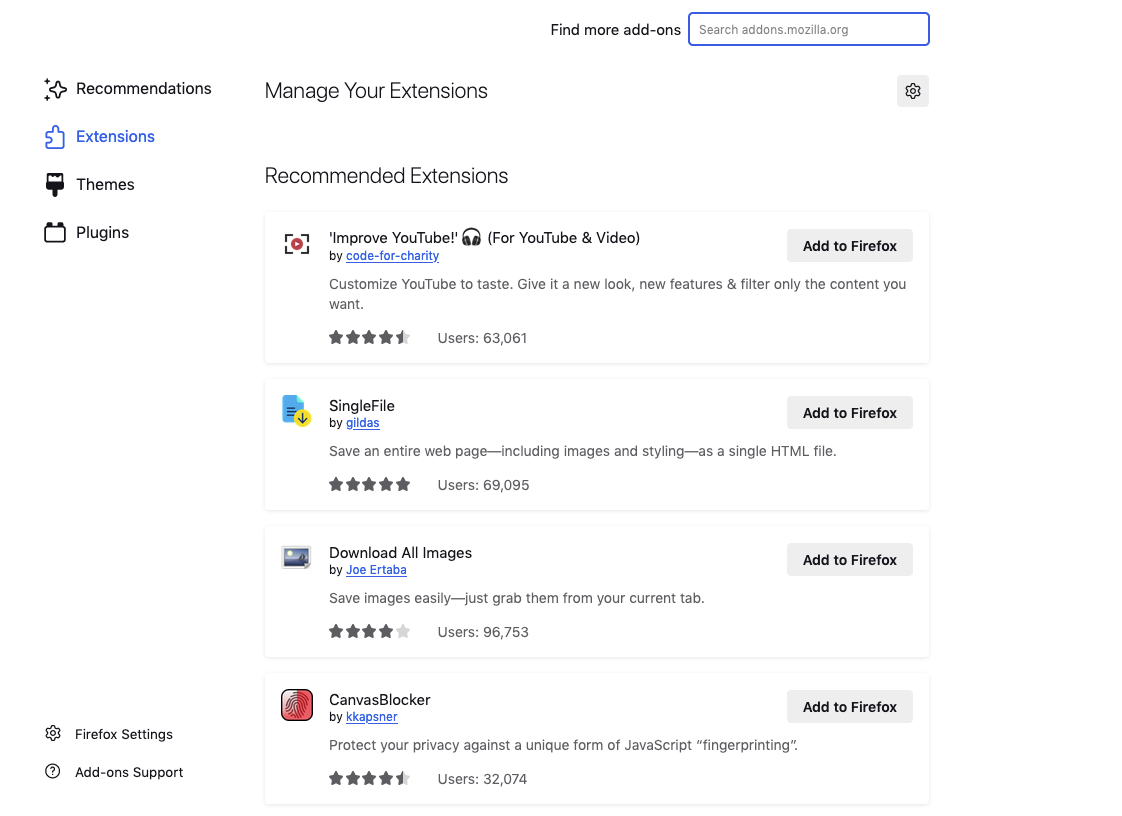This screenshot has height=816, width=1122.
Task: Click the Recommendations sparkle icon
Action: 55,89
